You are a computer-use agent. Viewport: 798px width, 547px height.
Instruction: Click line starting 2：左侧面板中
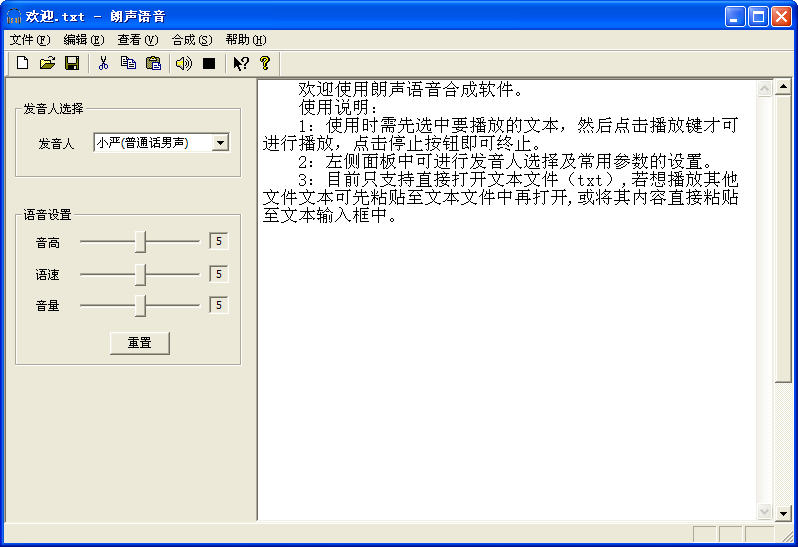pyautogui.click(x=505, y=162)
